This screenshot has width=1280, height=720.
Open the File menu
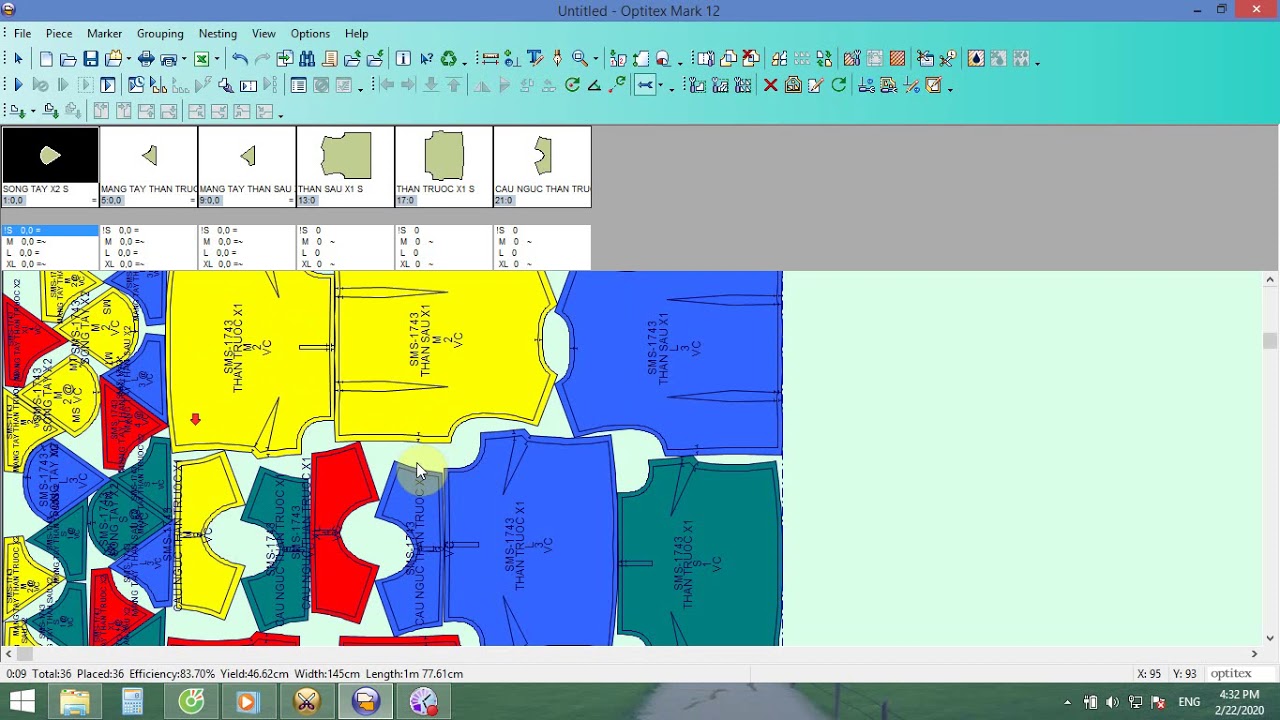click(22, 34)
